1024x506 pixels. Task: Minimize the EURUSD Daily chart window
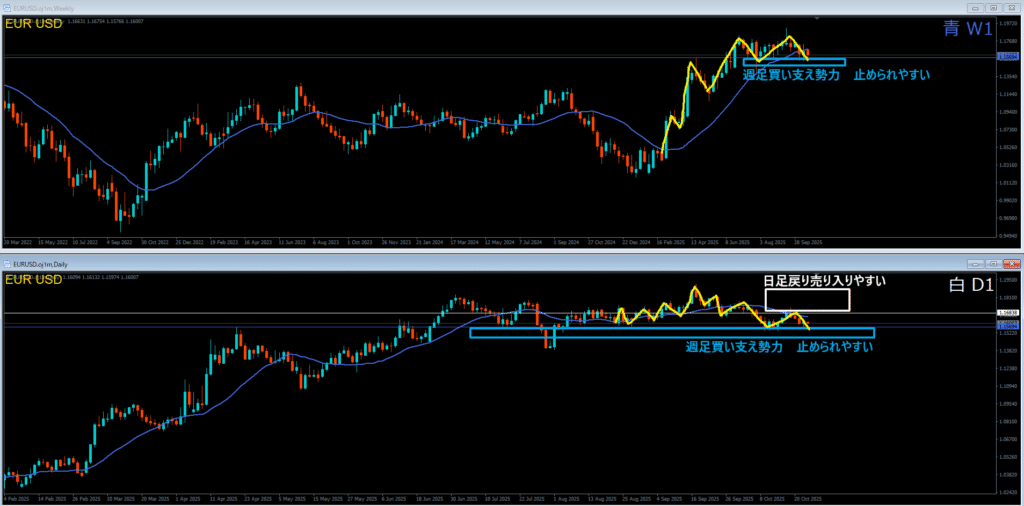(977, 263)
